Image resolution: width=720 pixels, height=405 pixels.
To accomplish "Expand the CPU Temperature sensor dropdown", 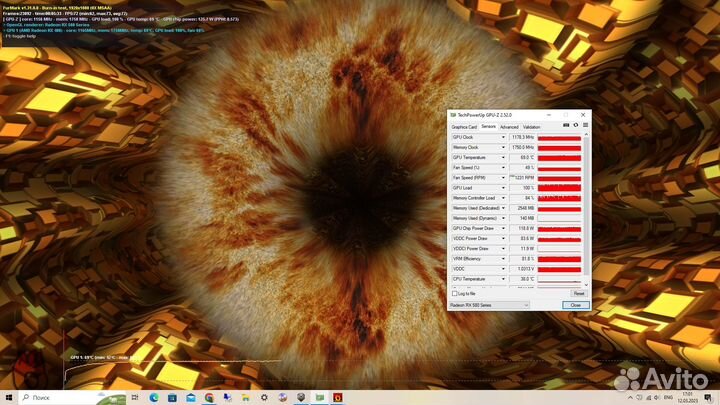I will [x=503, y=279].
